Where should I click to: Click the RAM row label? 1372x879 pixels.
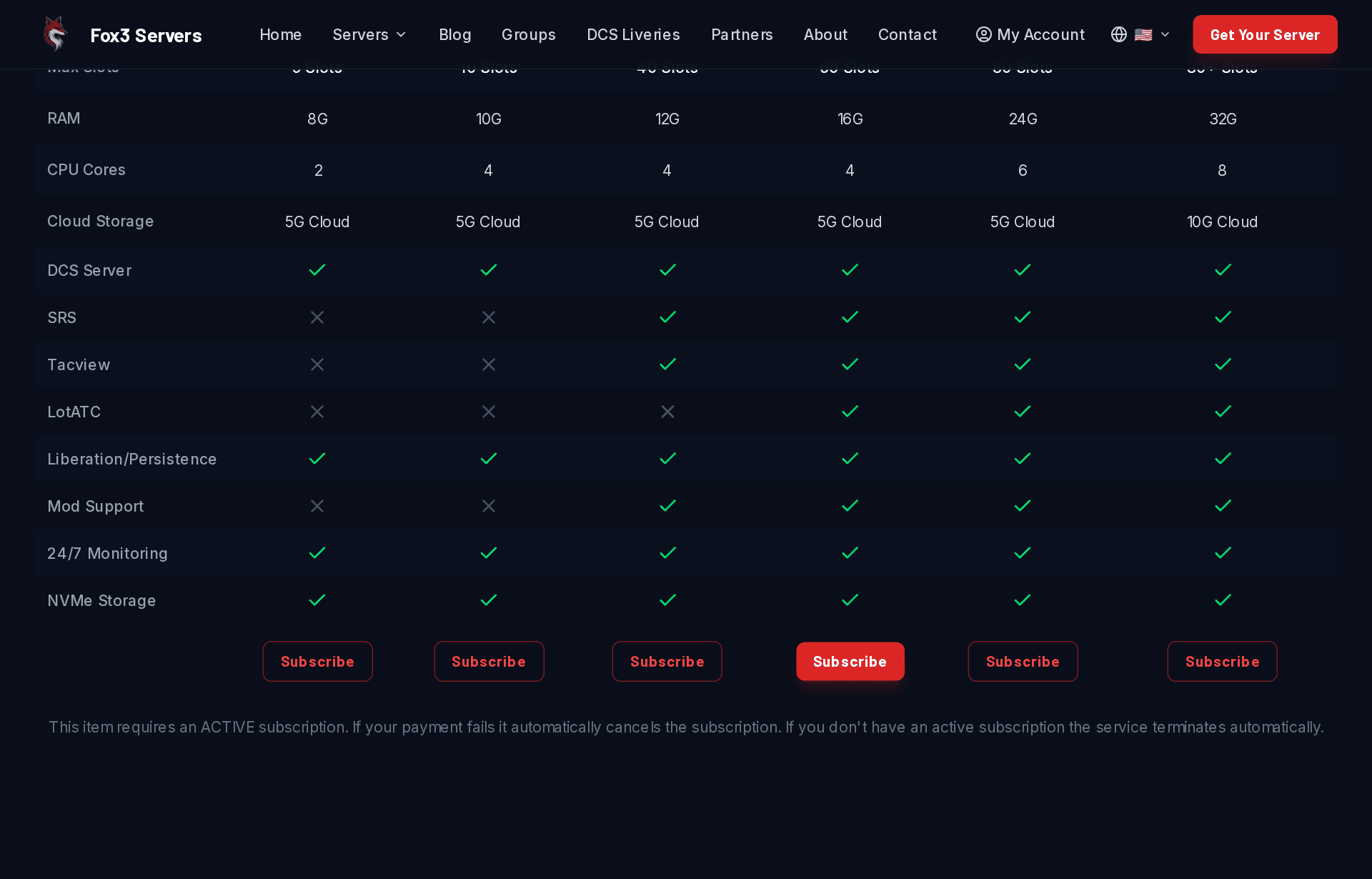64,119
